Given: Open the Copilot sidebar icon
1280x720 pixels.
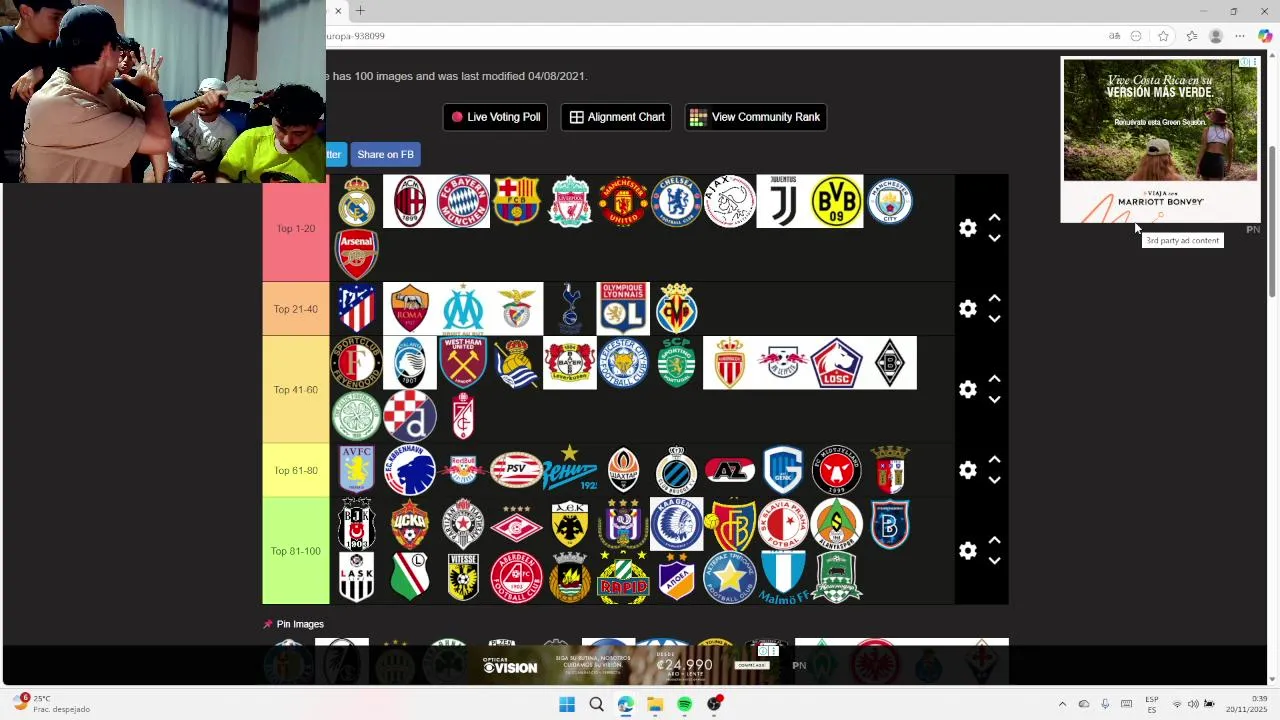Looking at the screenshot, I should pos(1265,36).
